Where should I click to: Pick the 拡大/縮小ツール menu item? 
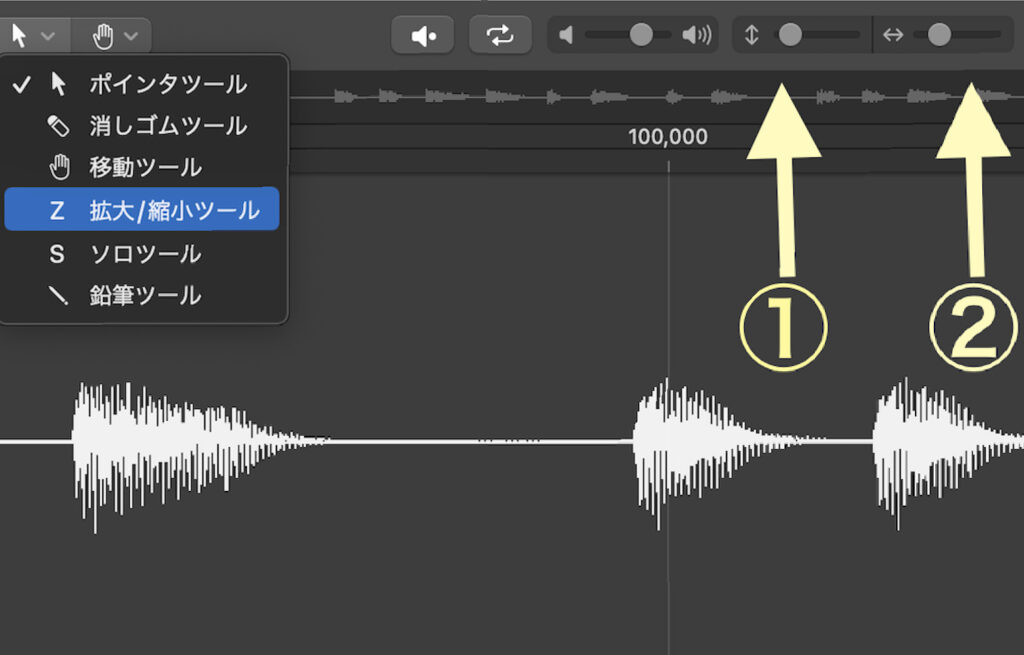point(174,211)
